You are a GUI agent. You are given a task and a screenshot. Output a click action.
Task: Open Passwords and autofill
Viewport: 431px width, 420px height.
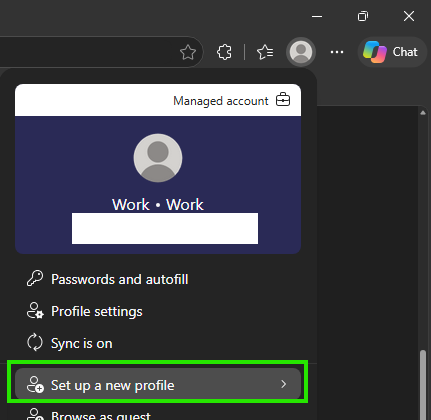[158, 279]
